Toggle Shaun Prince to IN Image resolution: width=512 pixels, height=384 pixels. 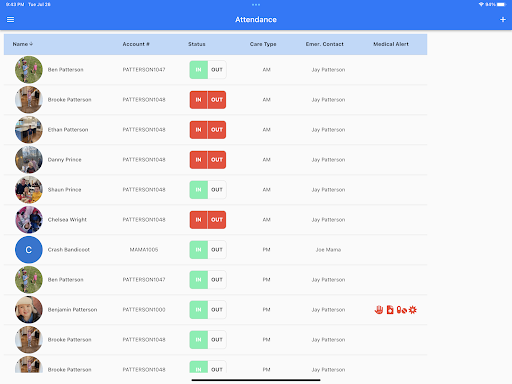[199, 190]
